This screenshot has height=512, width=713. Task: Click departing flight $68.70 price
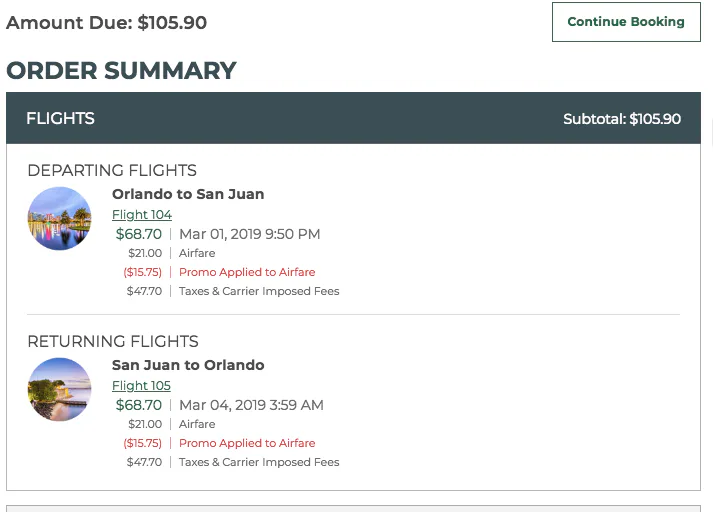click(x=139, y=234)
